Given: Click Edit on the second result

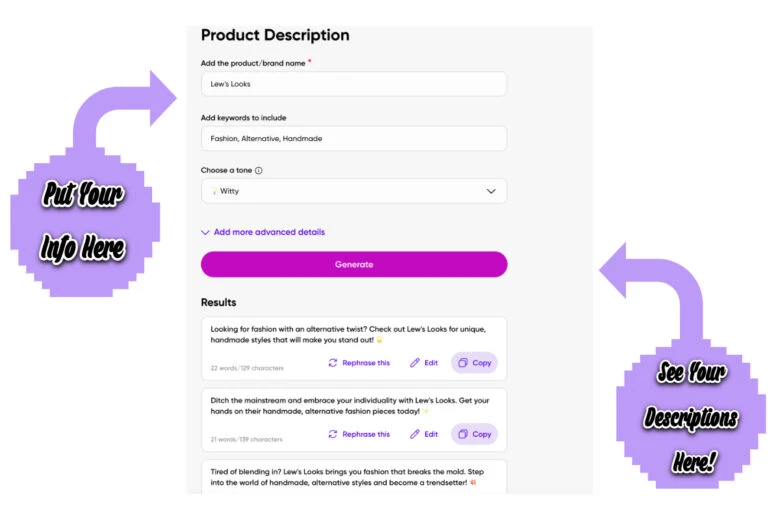Looking at the screenshot, I should [431, 434].
